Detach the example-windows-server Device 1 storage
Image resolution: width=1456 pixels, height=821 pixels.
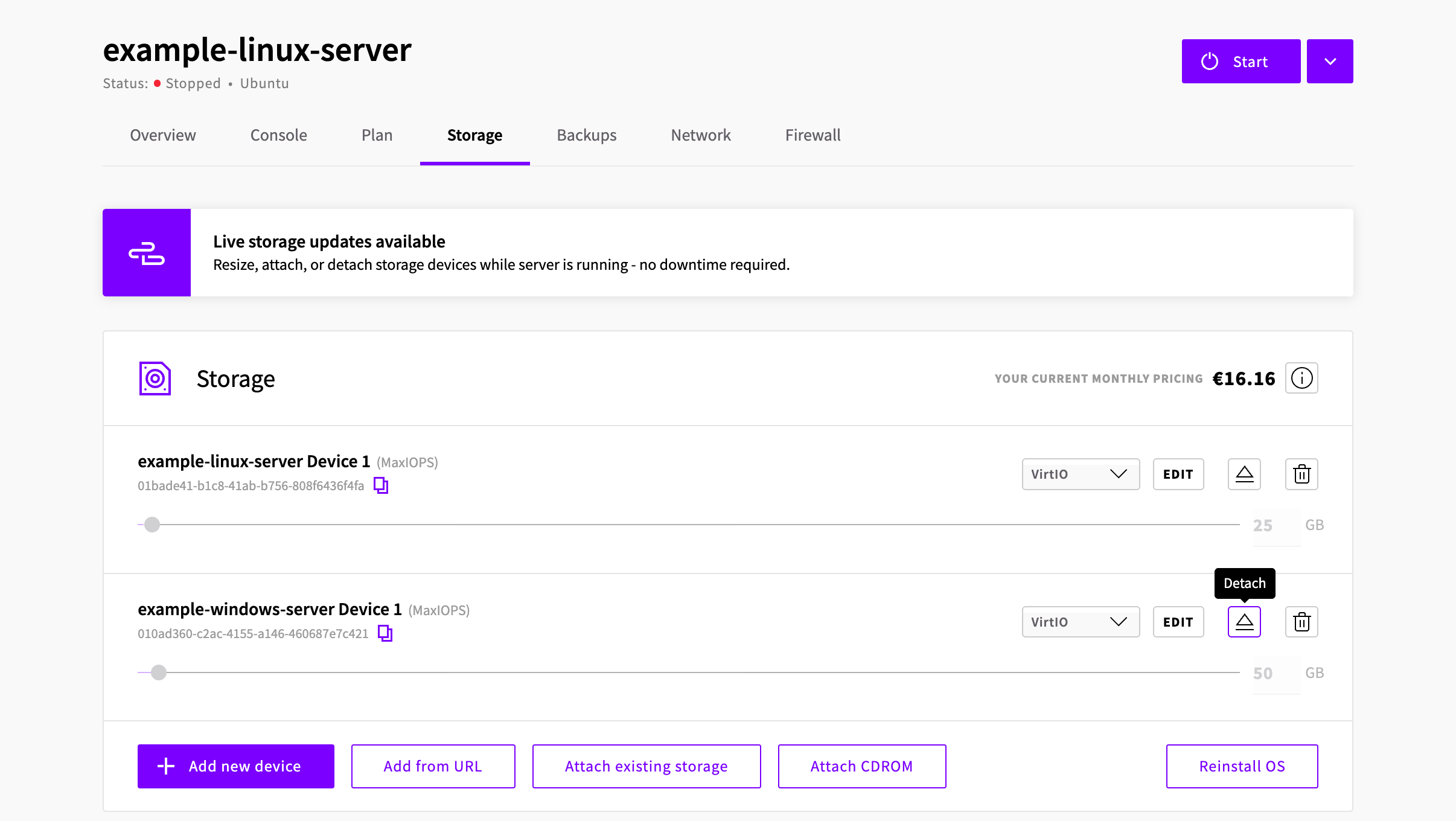[1244, 622]
